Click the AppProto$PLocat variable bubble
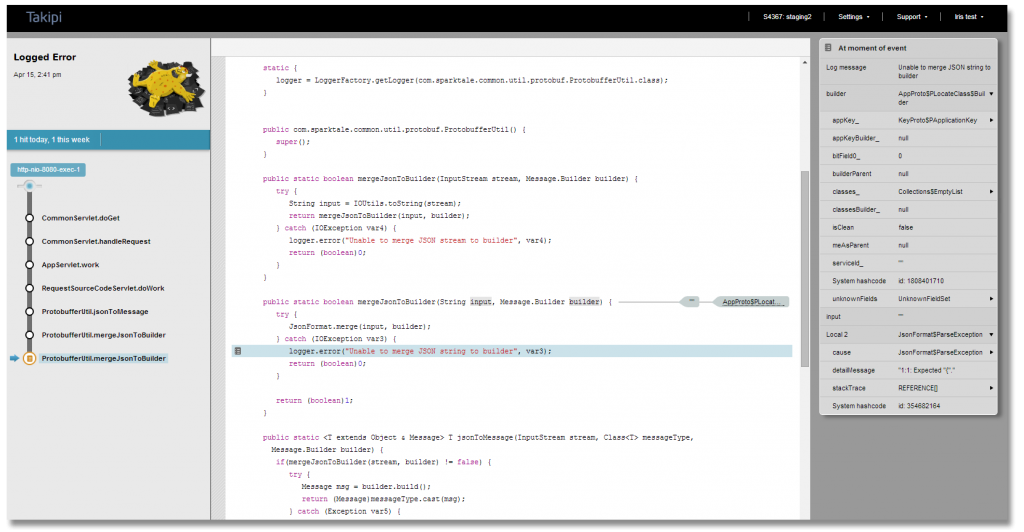 (x=751, y=302)
